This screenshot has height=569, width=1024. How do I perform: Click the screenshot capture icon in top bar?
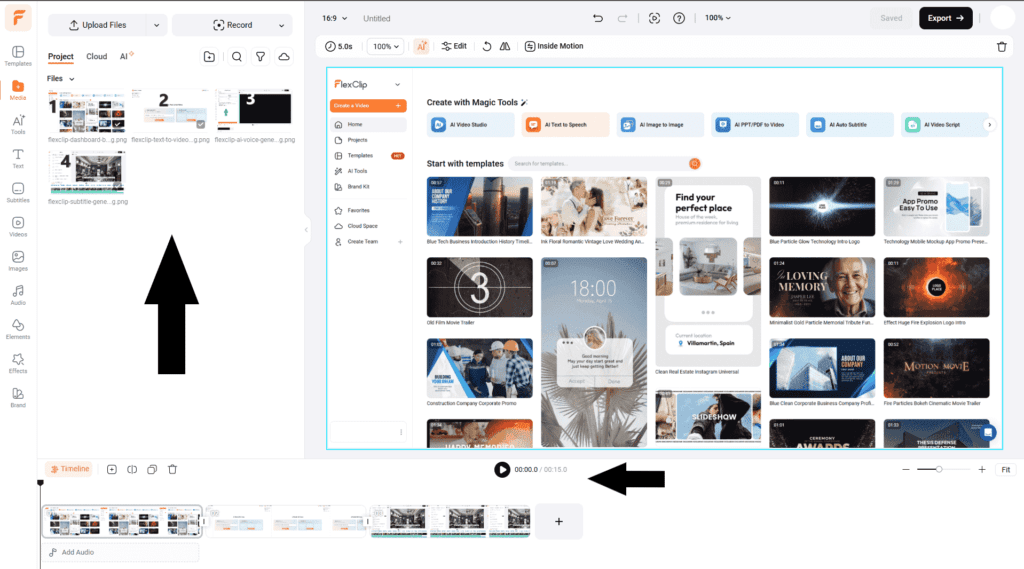(x=654, y=18)
